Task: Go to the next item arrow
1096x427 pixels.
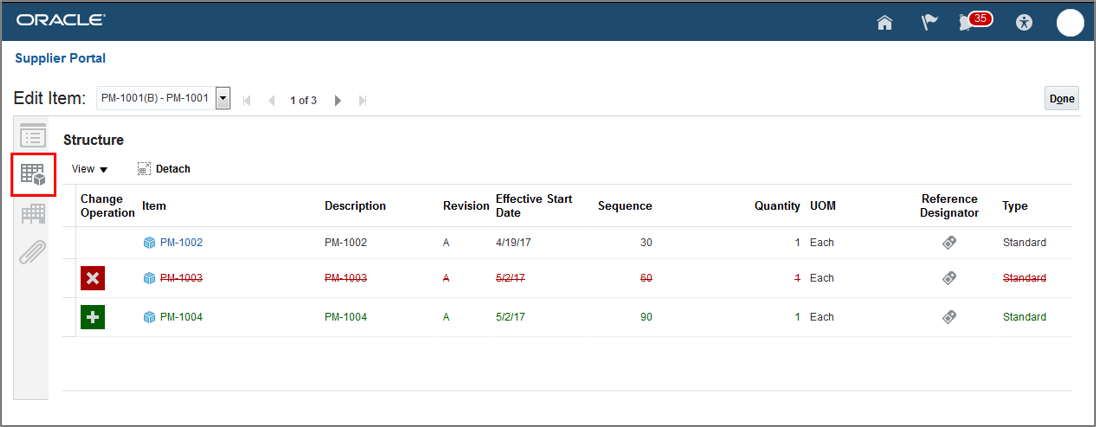Action: [338, 100]
